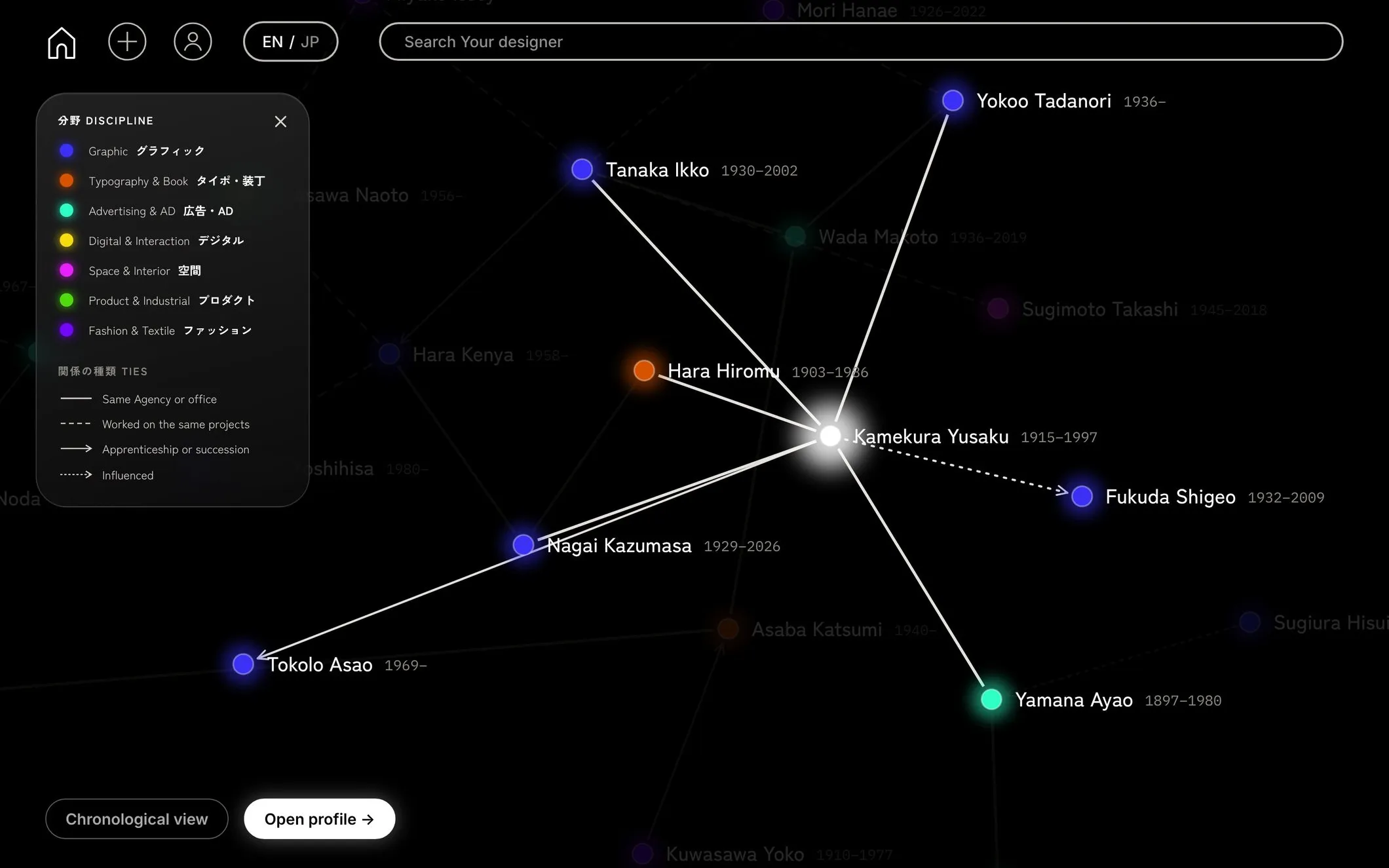Select the Yokoo Tadanori node
The height and width of the screenshot is (868, 1389).
coord(953,100)
